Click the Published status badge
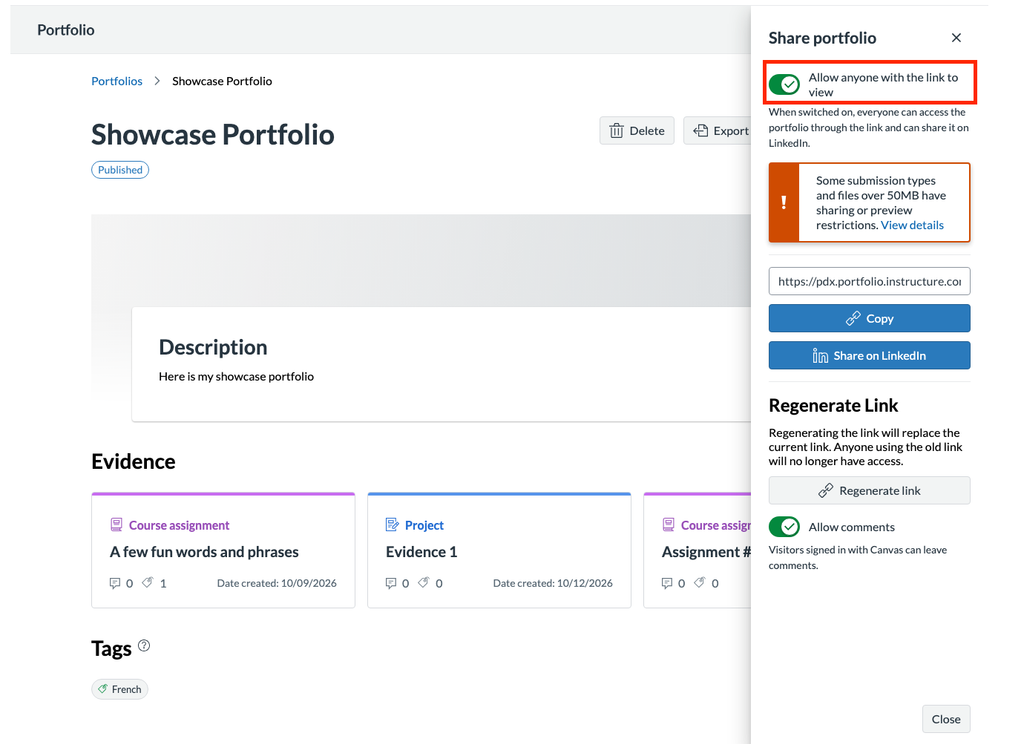Viewport: 1024px width, 744px height. 120,170
